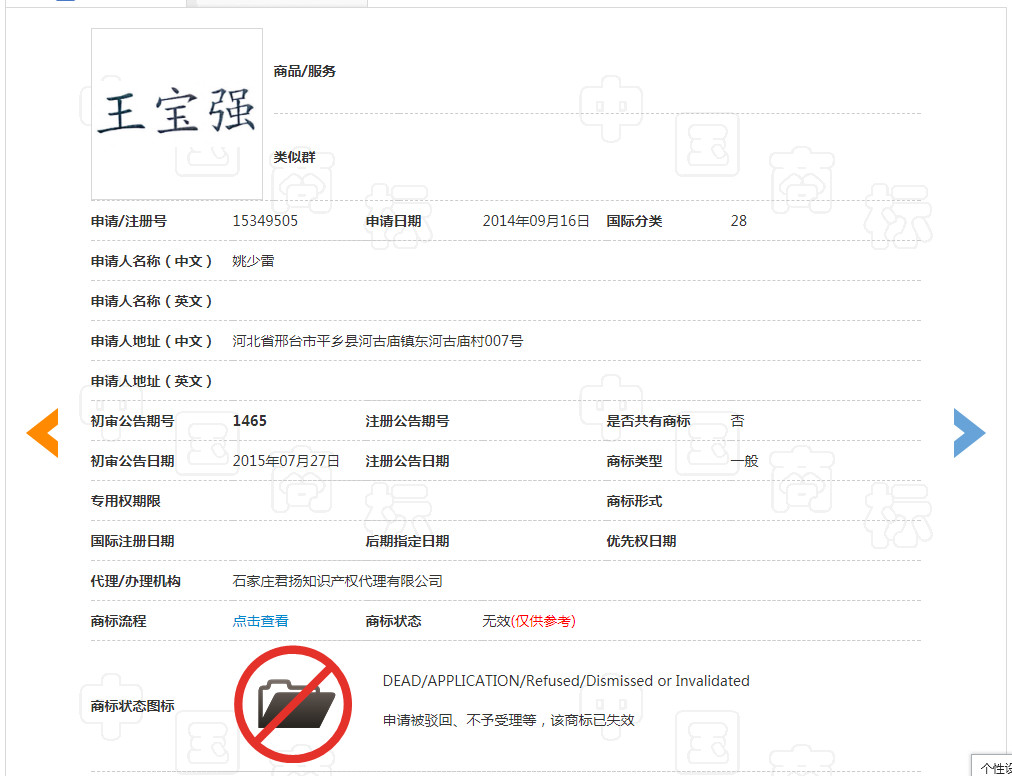This screenshot has width=1012, height=776.
Task: Advance to next record via arrow icon
Action: (x=969, y=433)
